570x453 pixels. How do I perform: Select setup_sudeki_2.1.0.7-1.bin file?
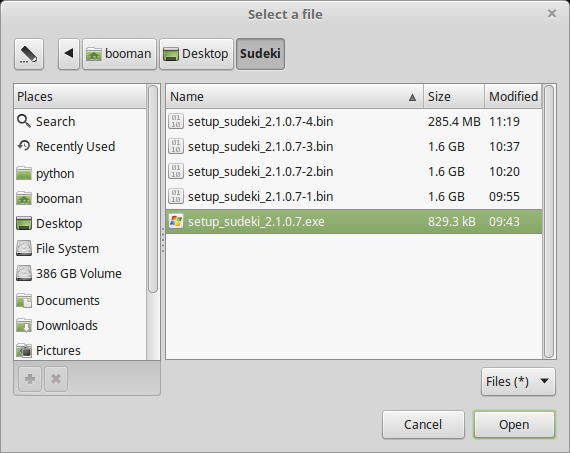[354, 197]
